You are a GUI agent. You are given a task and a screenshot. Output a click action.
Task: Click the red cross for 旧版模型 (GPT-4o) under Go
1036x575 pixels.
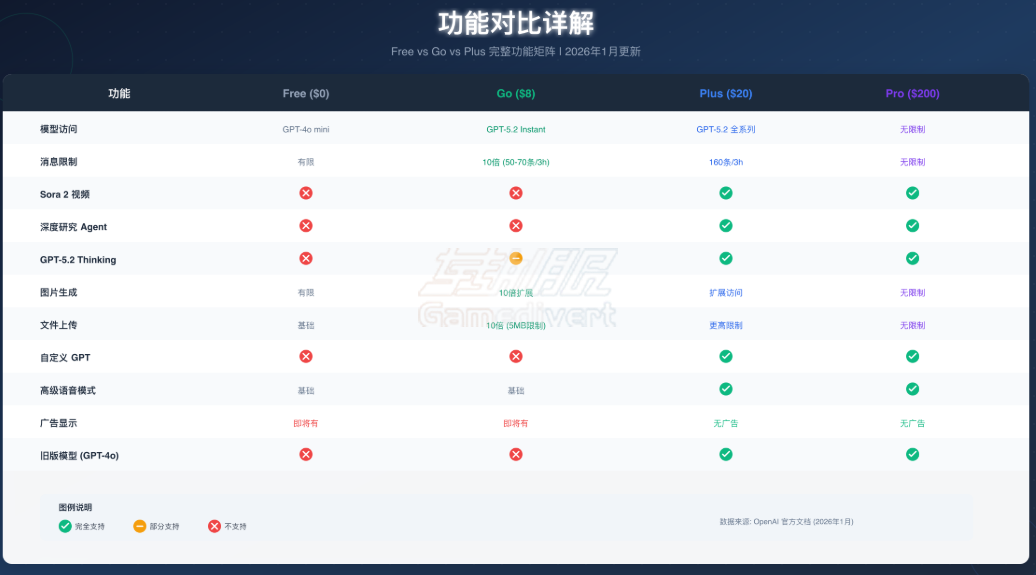tap(516, 455)
